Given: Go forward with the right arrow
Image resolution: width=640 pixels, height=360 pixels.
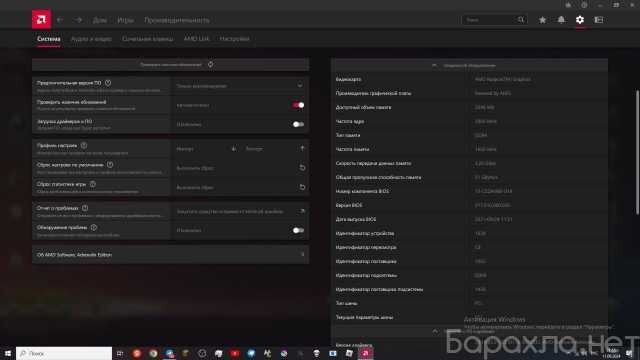Looking at the screenshot, I should [x=78, y=20].
